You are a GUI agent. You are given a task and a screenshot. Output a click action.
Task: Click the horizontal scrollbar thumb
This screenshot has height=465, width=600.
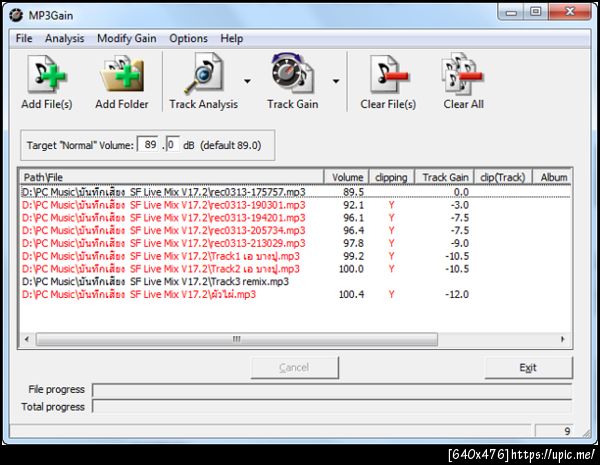(237, 339)
